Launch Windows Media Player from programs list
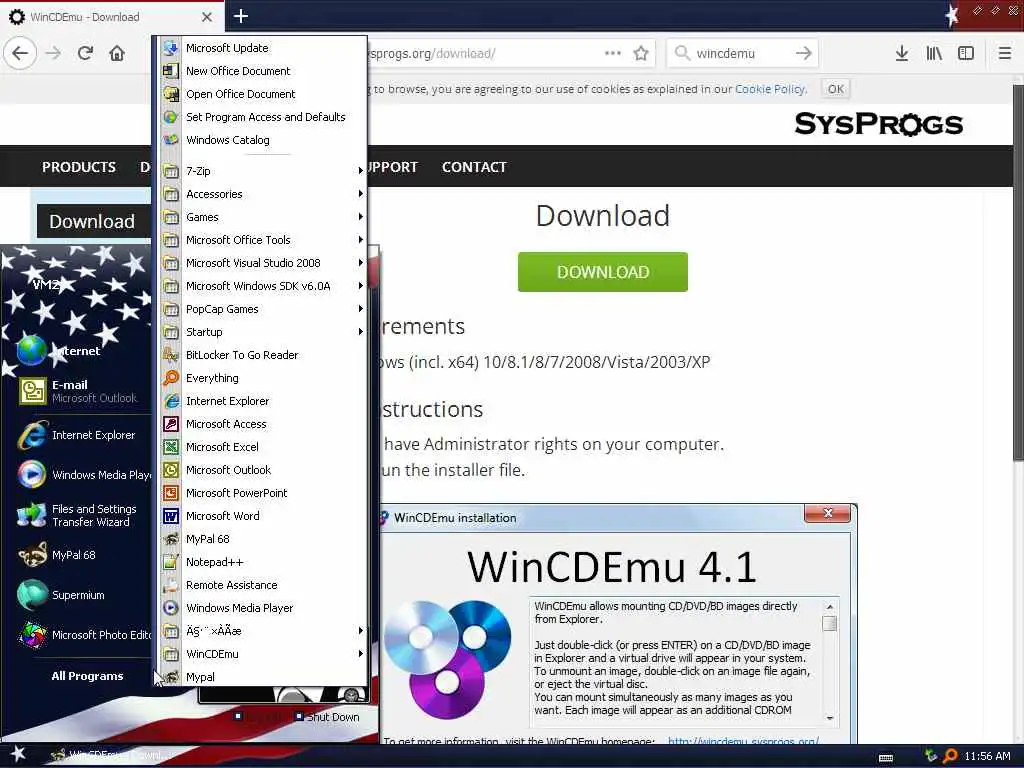Image resolution: width=1024 pixels, height=768 pixels. click(x=264, y=608)
